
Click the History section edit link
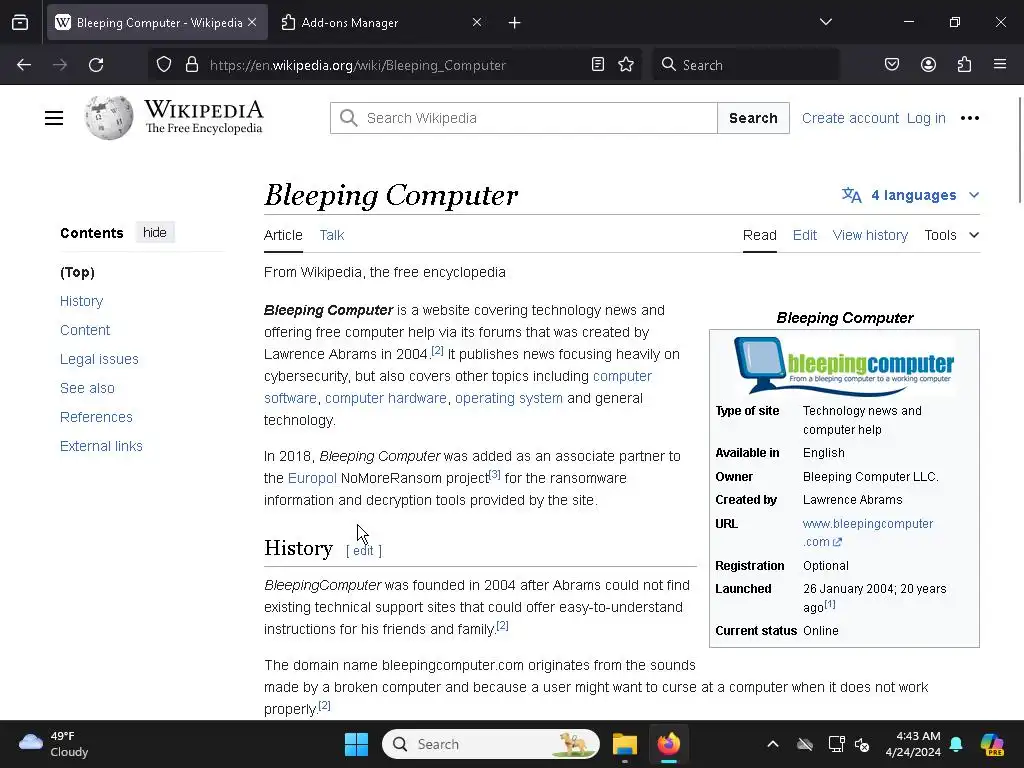tap(363, 551)
